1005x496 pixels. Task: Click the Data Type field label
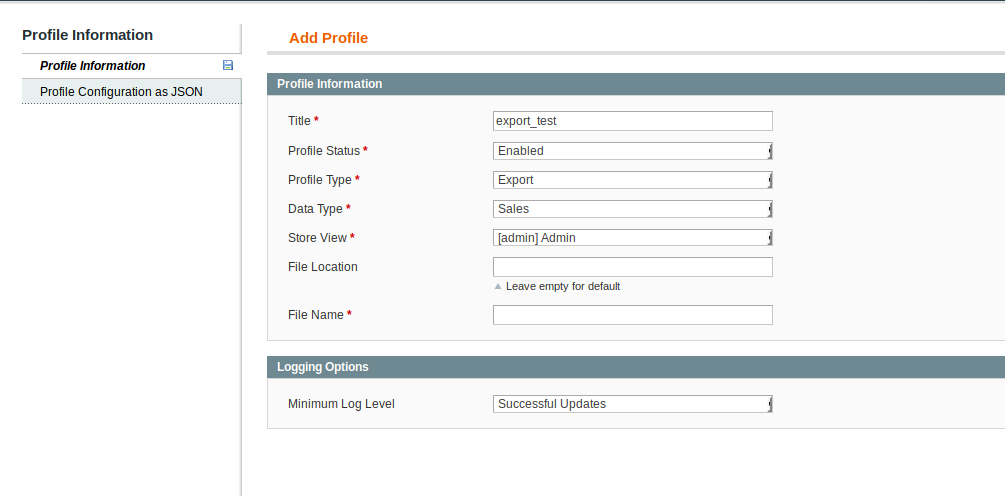point(315,209)
